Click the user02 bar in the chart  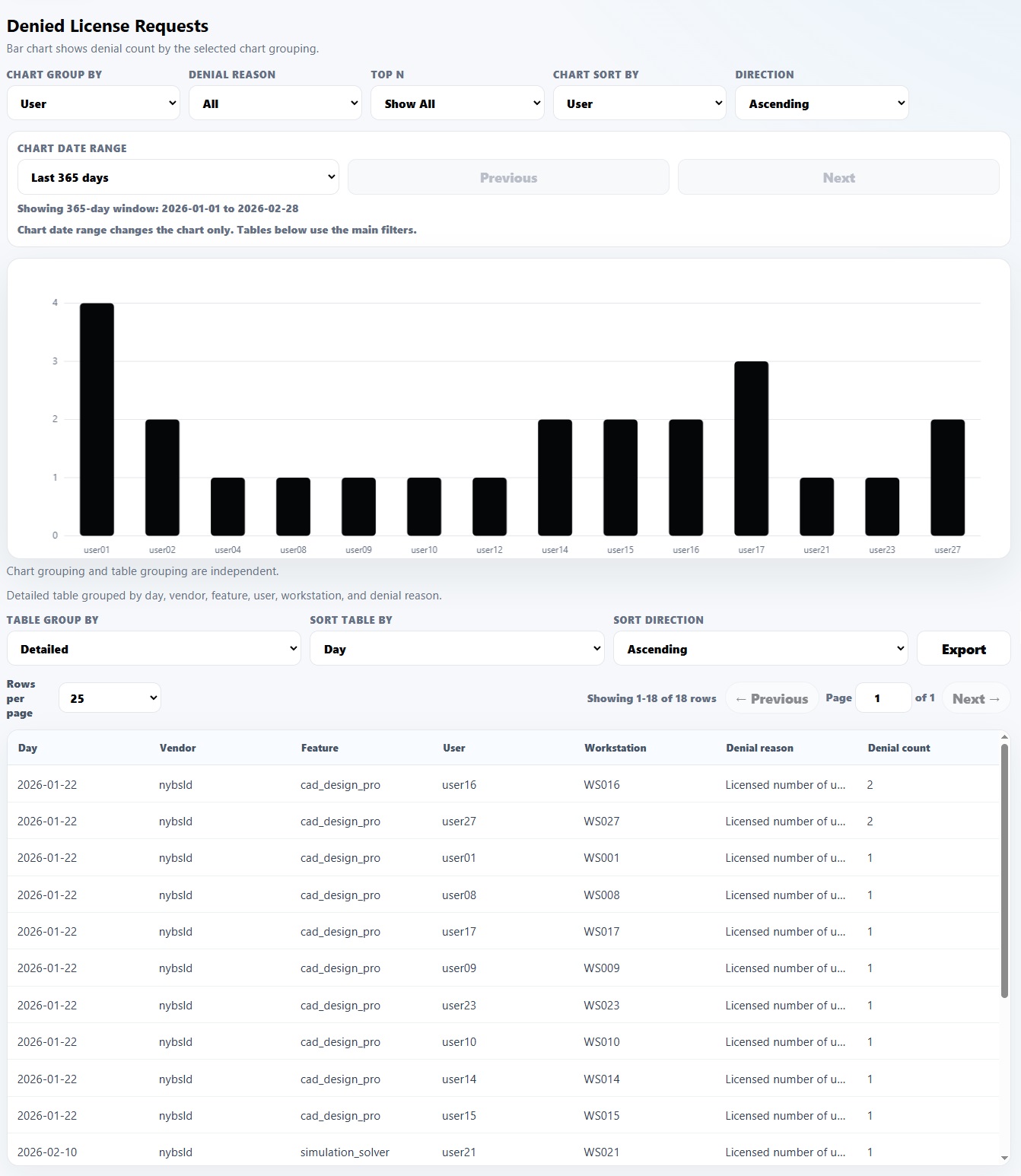(x=162, y=477)
